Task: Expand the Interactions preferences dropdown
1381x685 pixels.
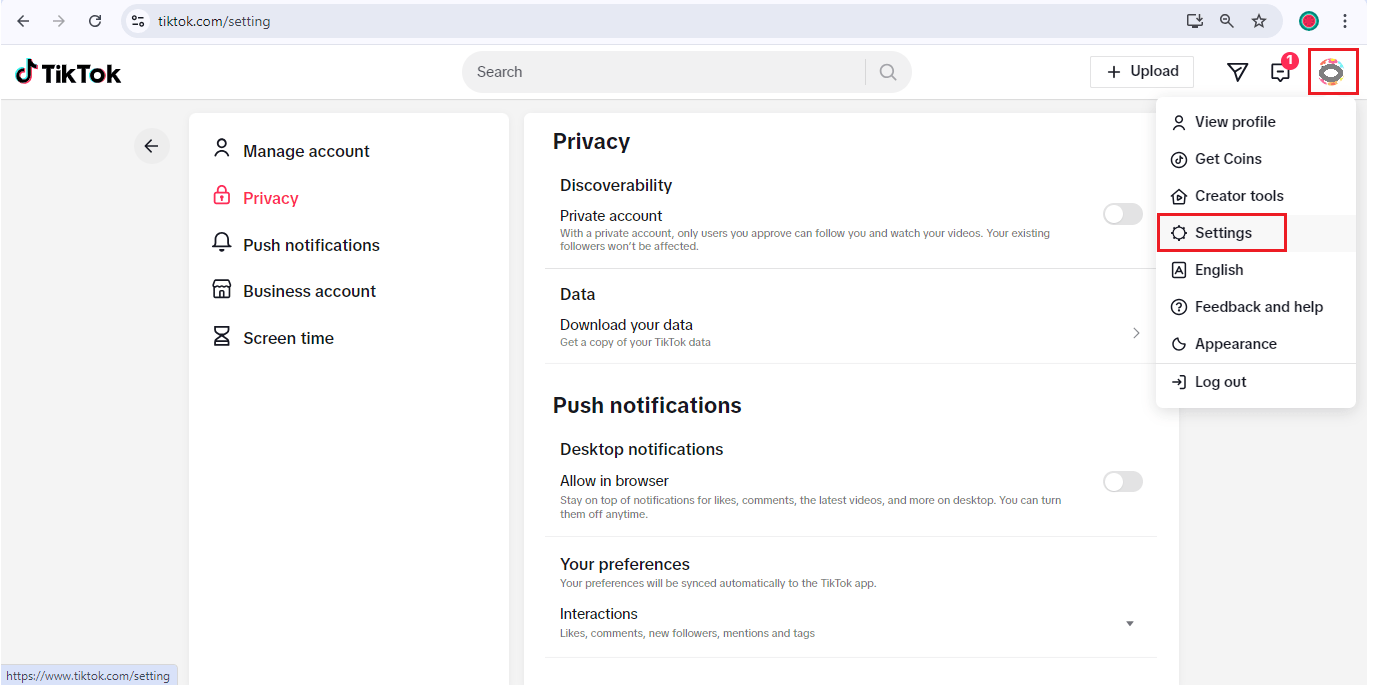Action: point(1129,623)
